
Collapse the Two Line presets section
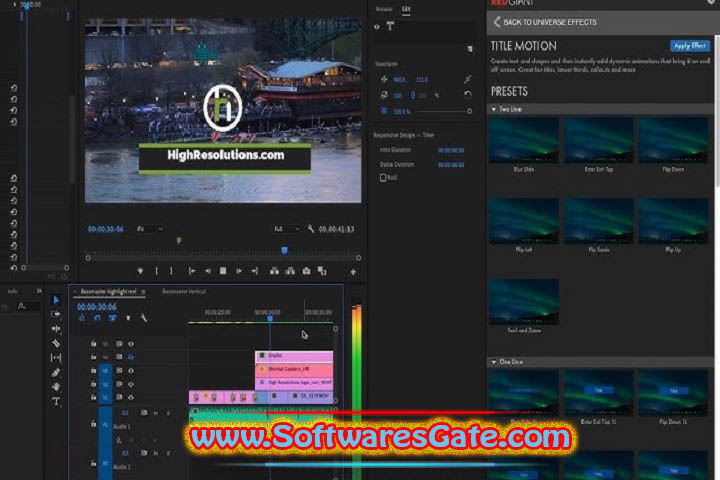click(x=494, y=109)
